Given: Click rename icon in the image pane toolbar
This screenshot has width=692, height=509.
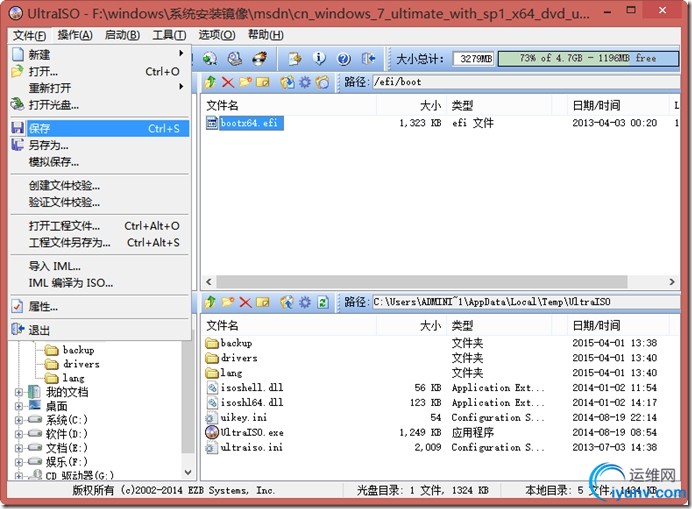Looking at the screenshot, I should [263, 82].
